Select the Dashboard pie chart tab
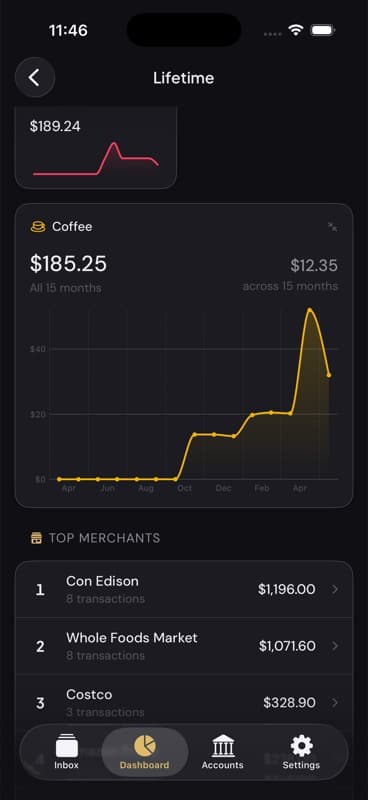This screenshot has height=800, width=368. click(144, 752)
